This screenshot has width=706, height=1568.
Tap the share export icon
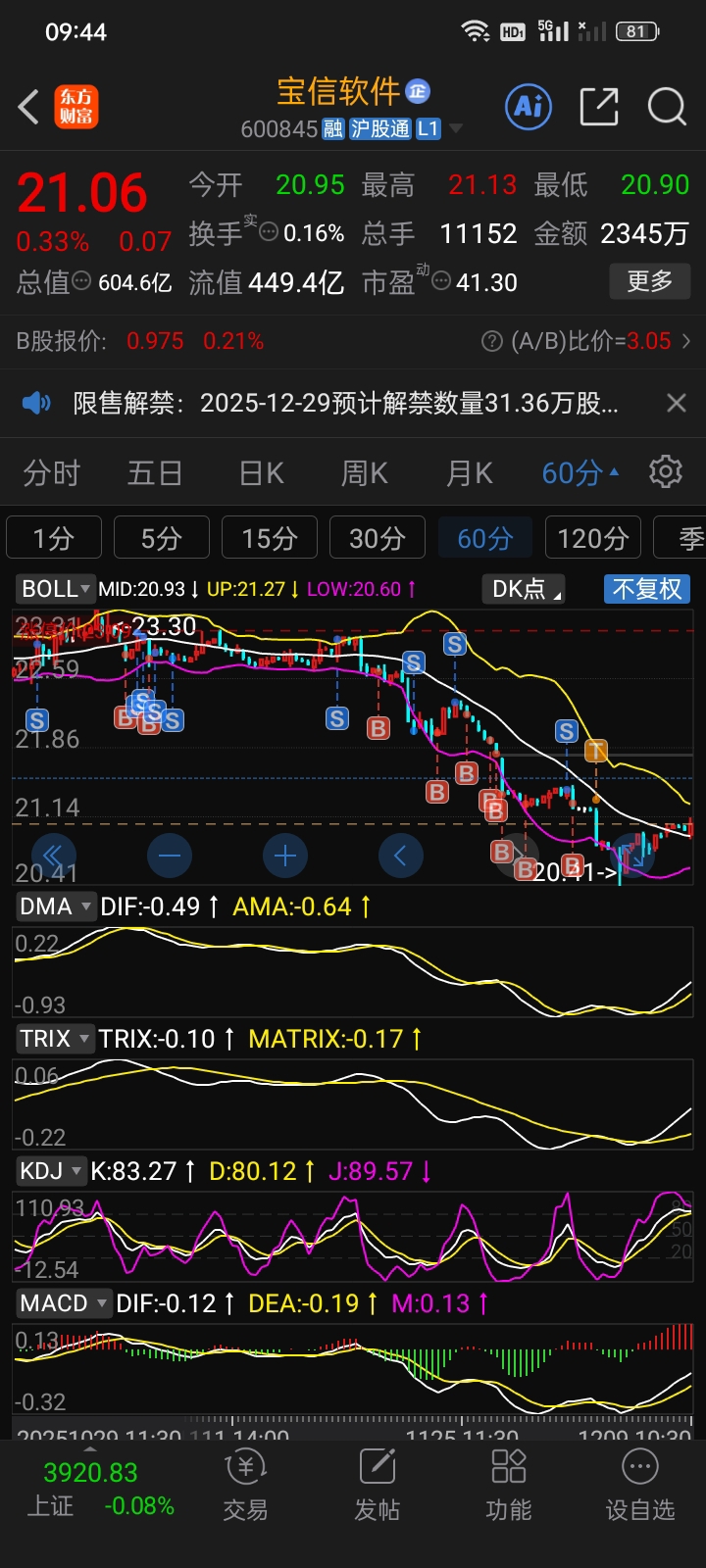599,106
